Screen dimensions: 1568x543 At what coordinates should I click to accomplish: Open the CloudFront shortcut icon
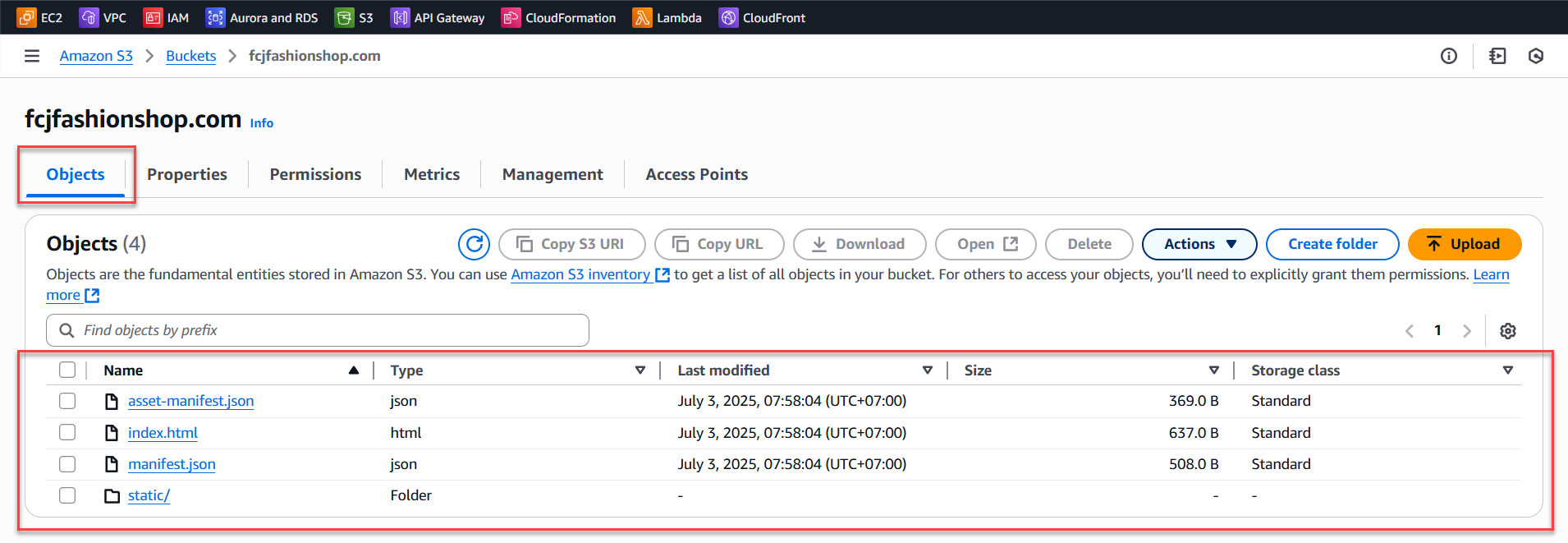[x=728, y=17]
